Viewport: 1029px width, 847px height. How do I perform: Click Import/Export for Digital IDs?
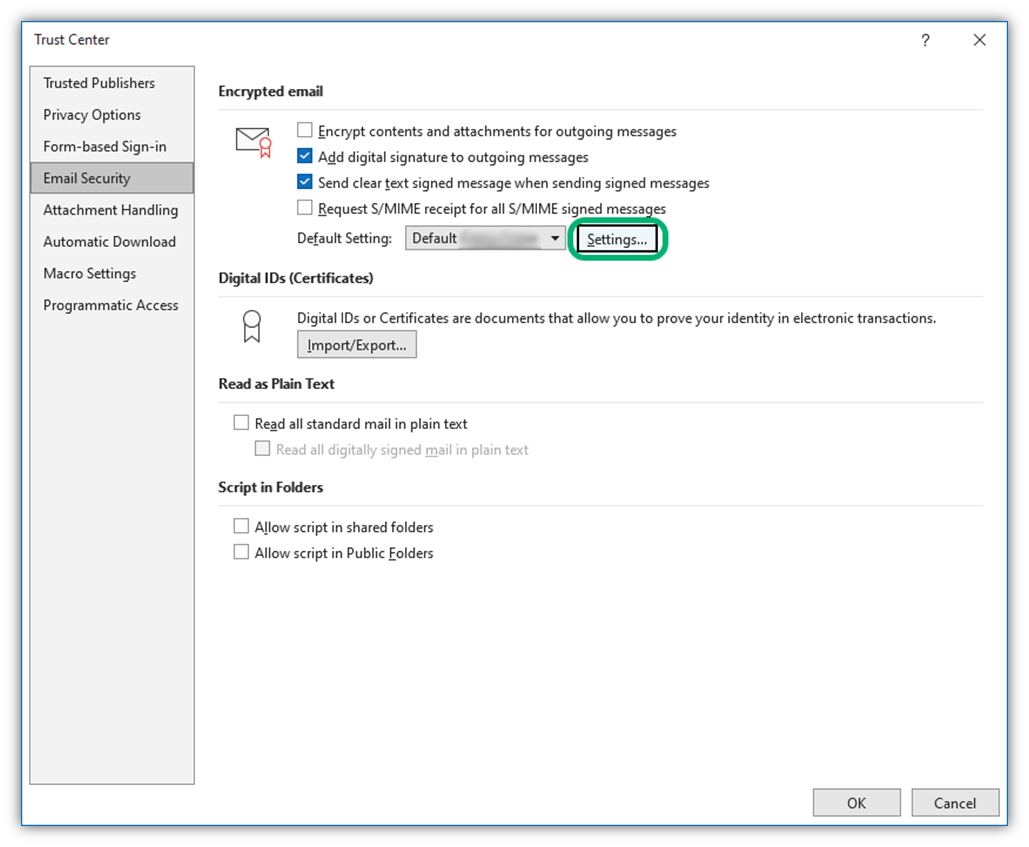[x=356, y=344]
